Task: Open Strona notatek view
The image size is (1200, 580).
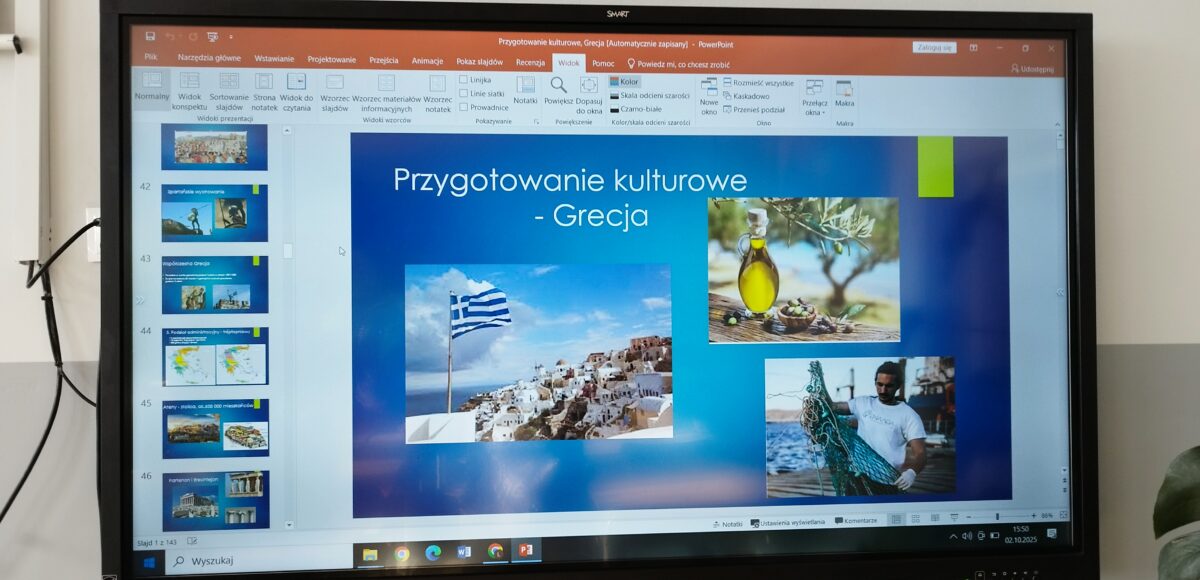Action: click(264, 90)
